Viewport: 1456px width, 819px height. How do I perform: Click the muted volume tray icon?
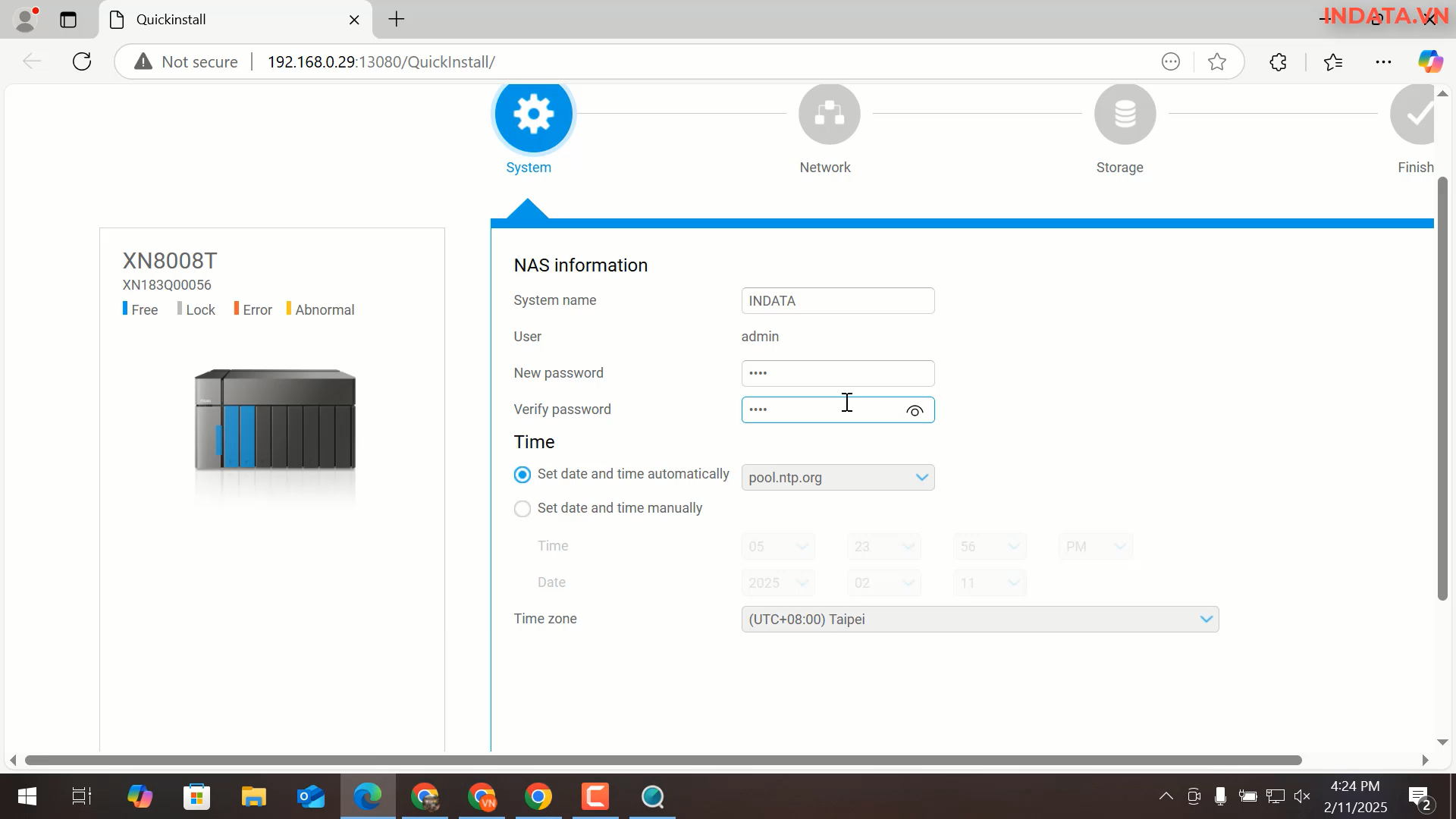click(x=1302, y=796)
